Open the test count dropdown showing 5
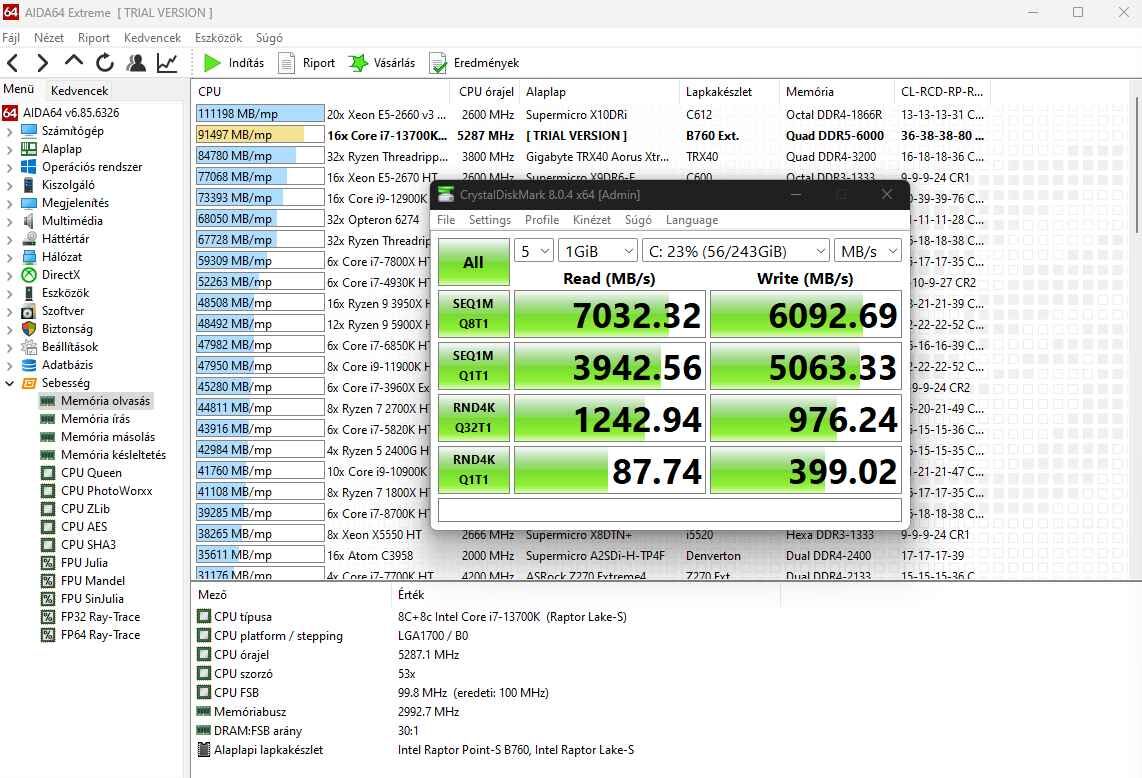The height and width of the screenshot is (778, 1142). pyautogui.click(x=534, y=251)
